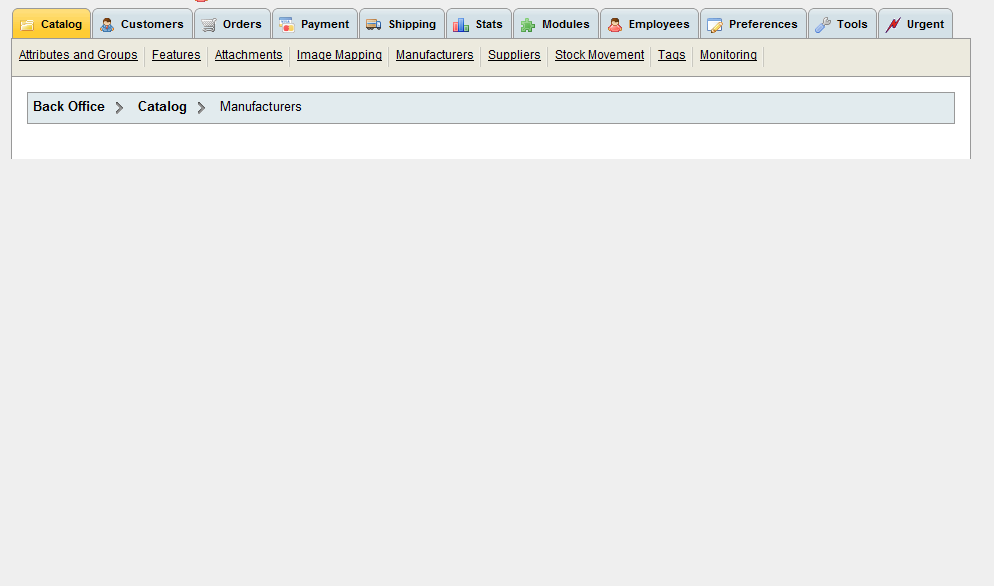The width and height of the screenshot is (994, 586).
Task: Click Back Office in the breadcrumb
Action: 69,107
